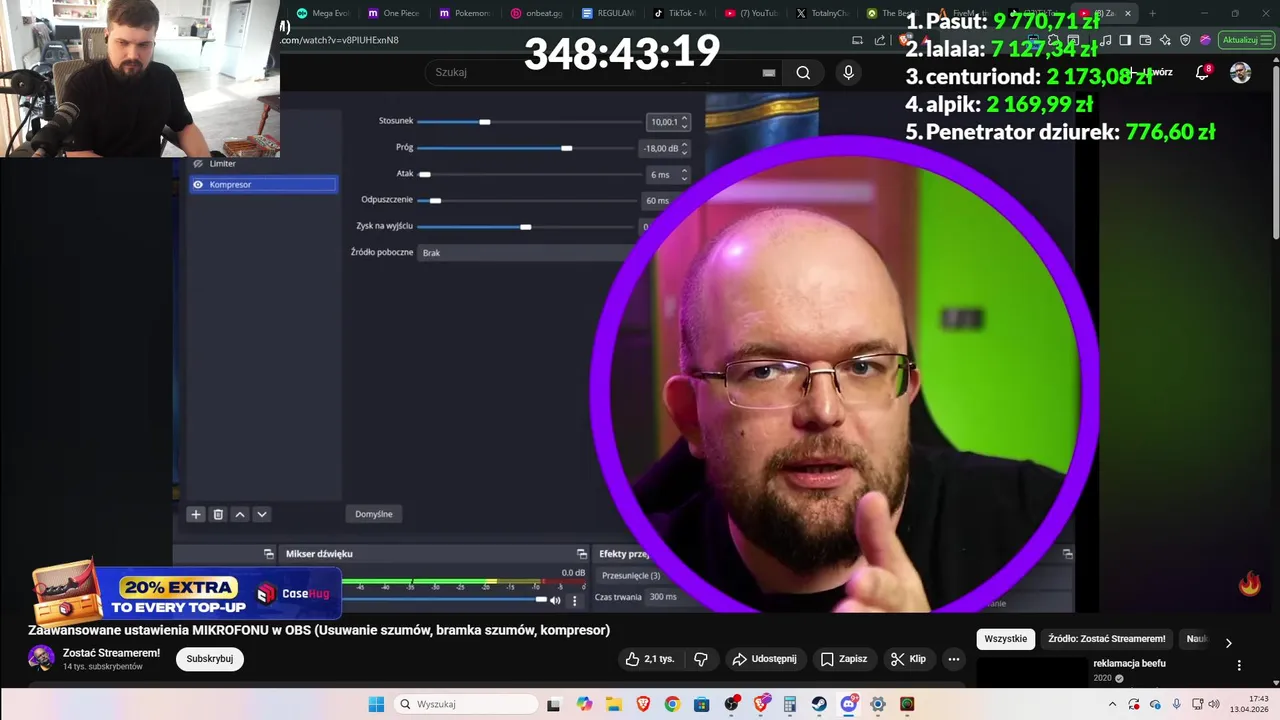Click the Udostępnij share button
Viewport: 1280px width, 720px height.
pyautogui.click(x=764, y=659)
